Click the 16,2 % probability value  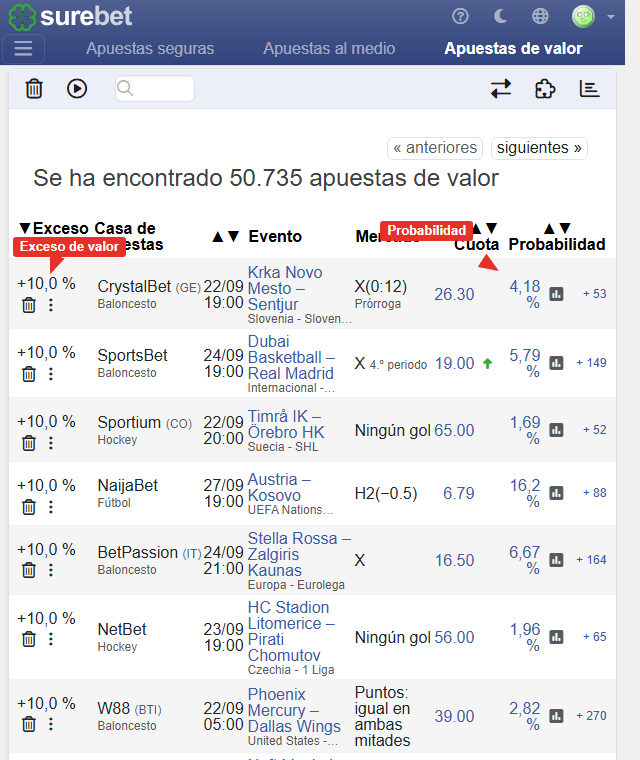click(525, 493)
